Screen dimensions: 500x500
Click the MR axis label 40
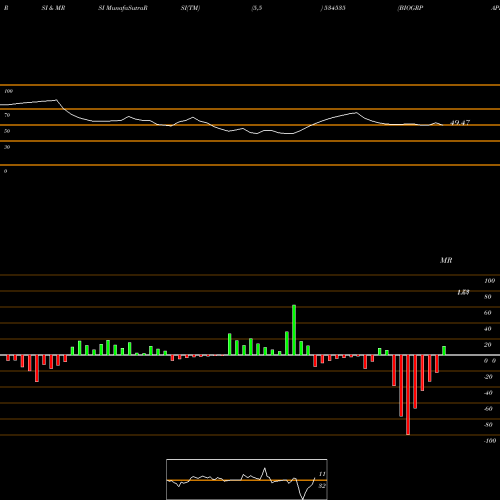click(488, 329)
